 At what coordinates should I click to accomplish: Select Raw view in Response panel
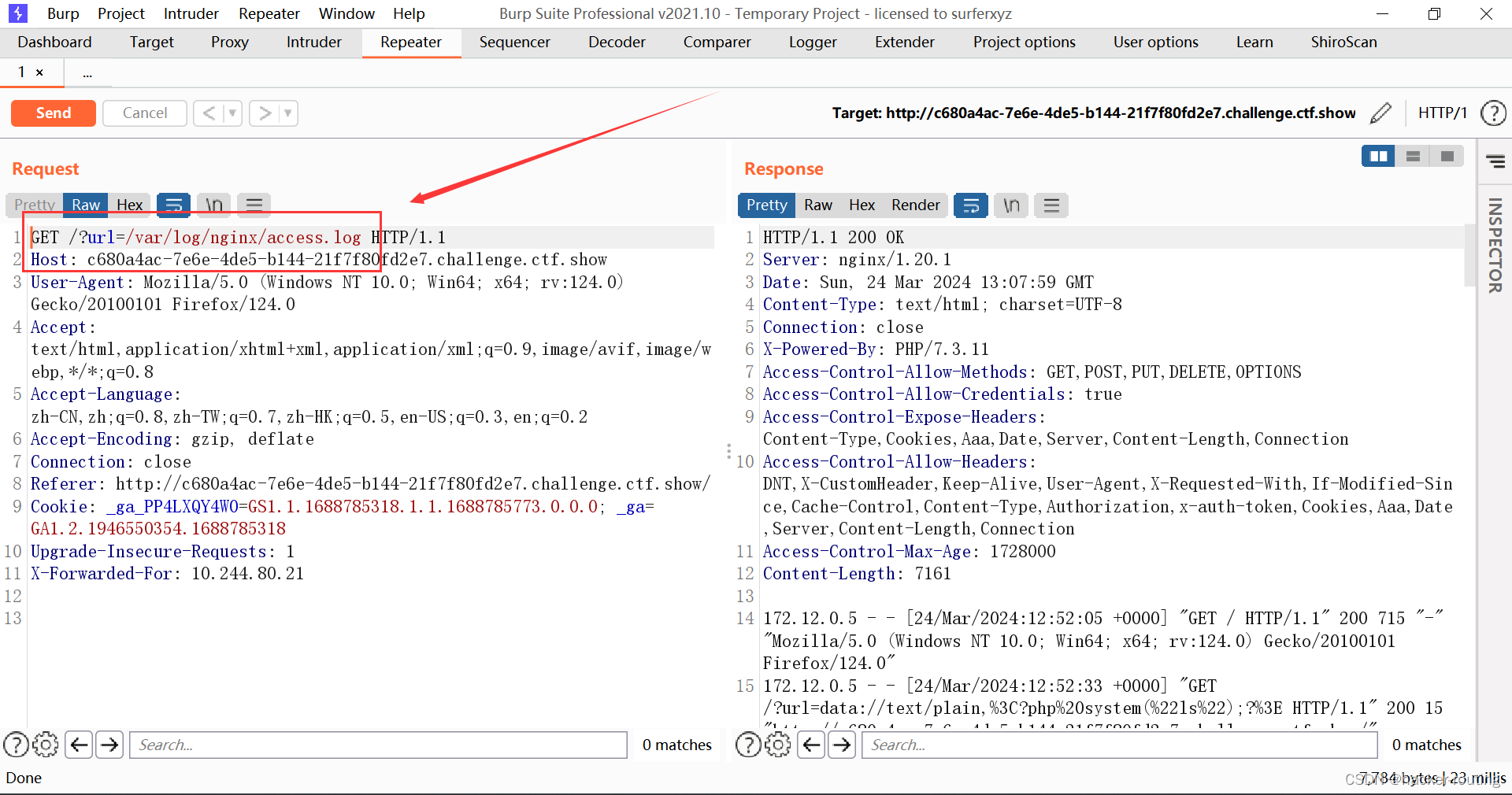click(818, 205)
